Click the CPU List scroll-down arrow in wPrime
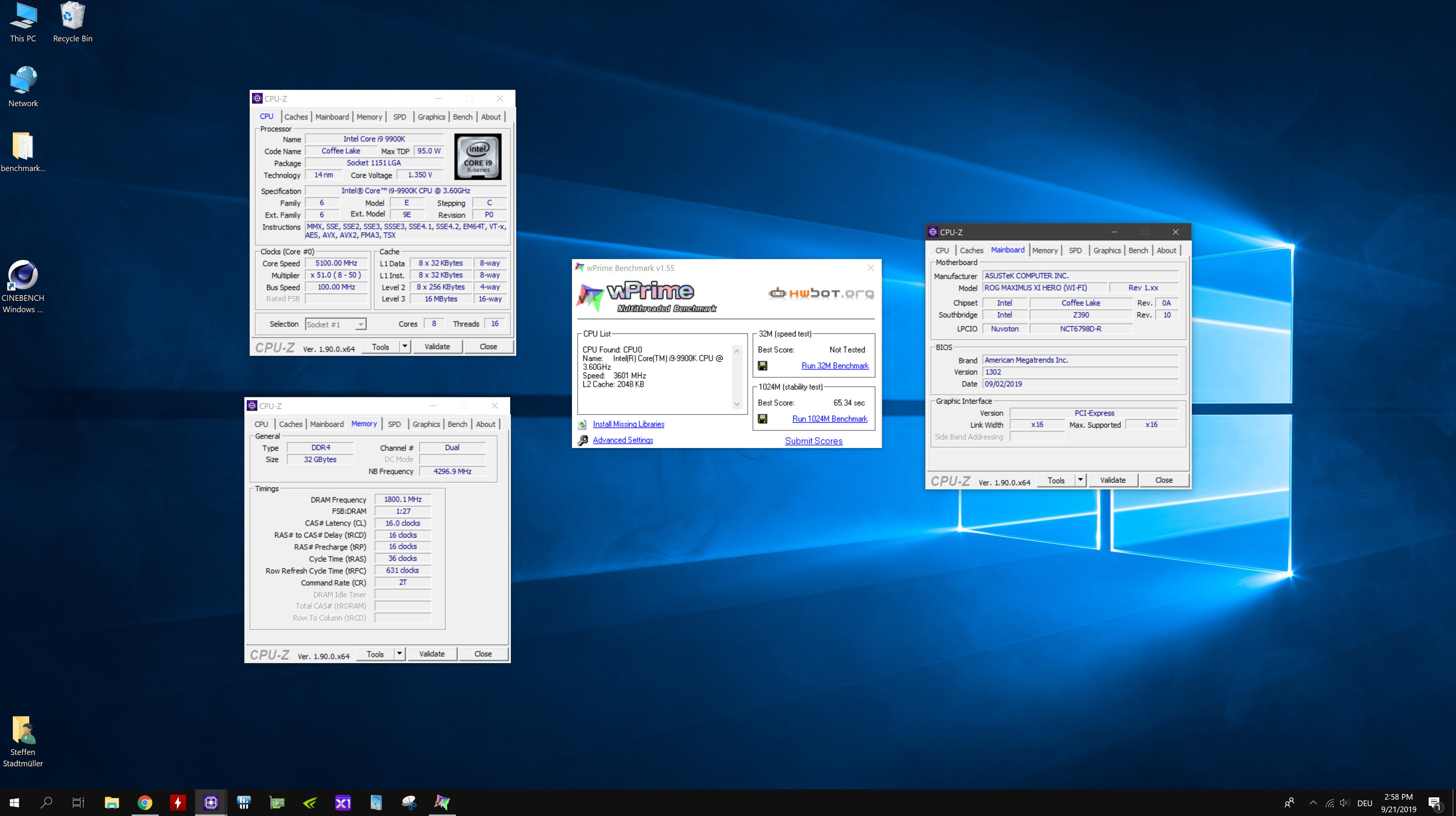 (736, 404)
